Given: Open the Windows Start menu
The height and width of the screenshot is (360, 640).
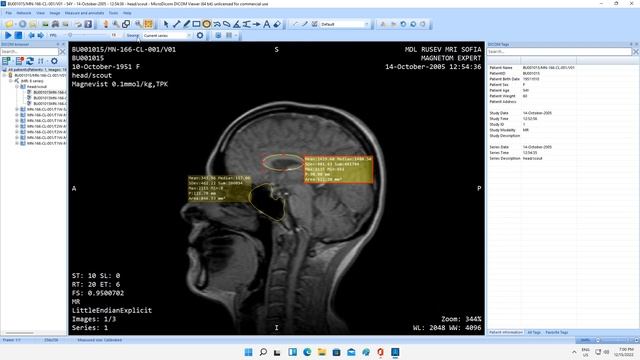Looking at the screenshot, I should 248,352.
